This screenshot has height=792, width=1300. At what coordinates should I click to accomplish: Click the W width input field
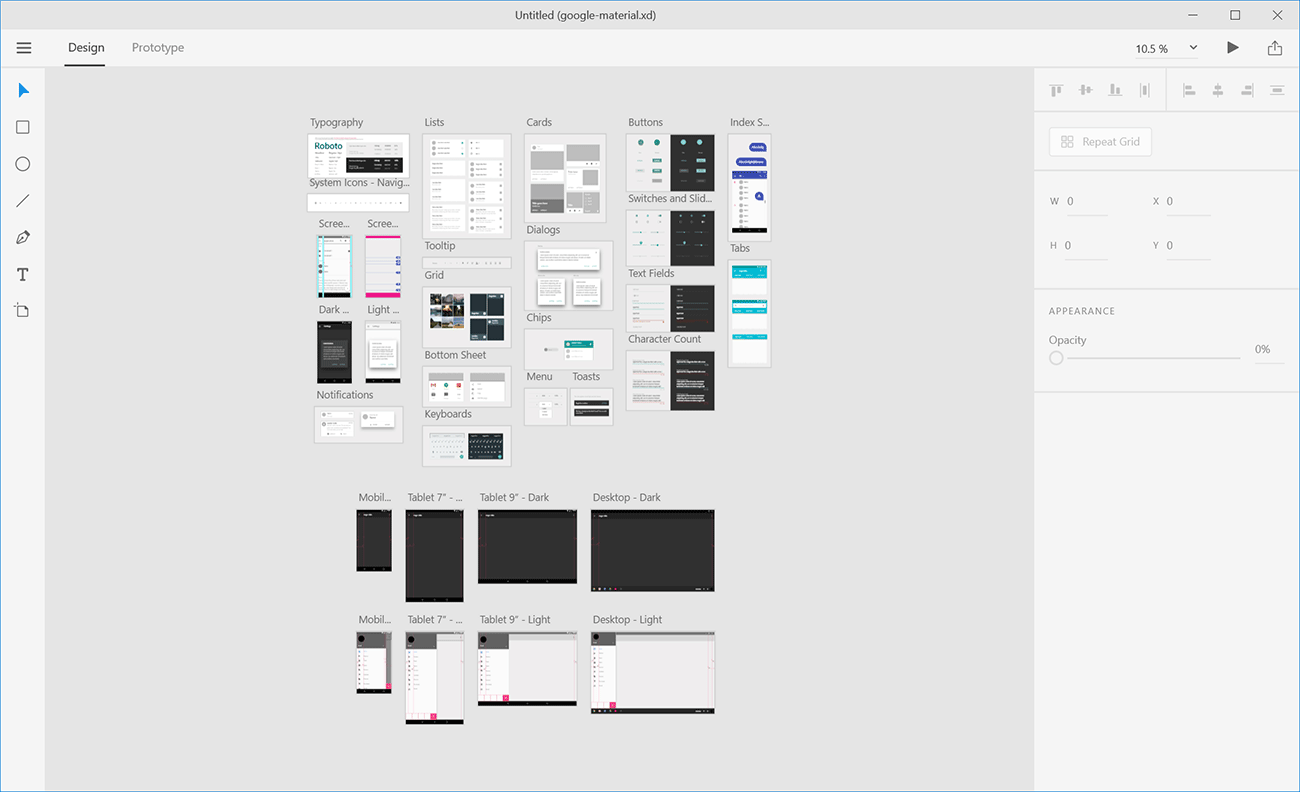1085,201
